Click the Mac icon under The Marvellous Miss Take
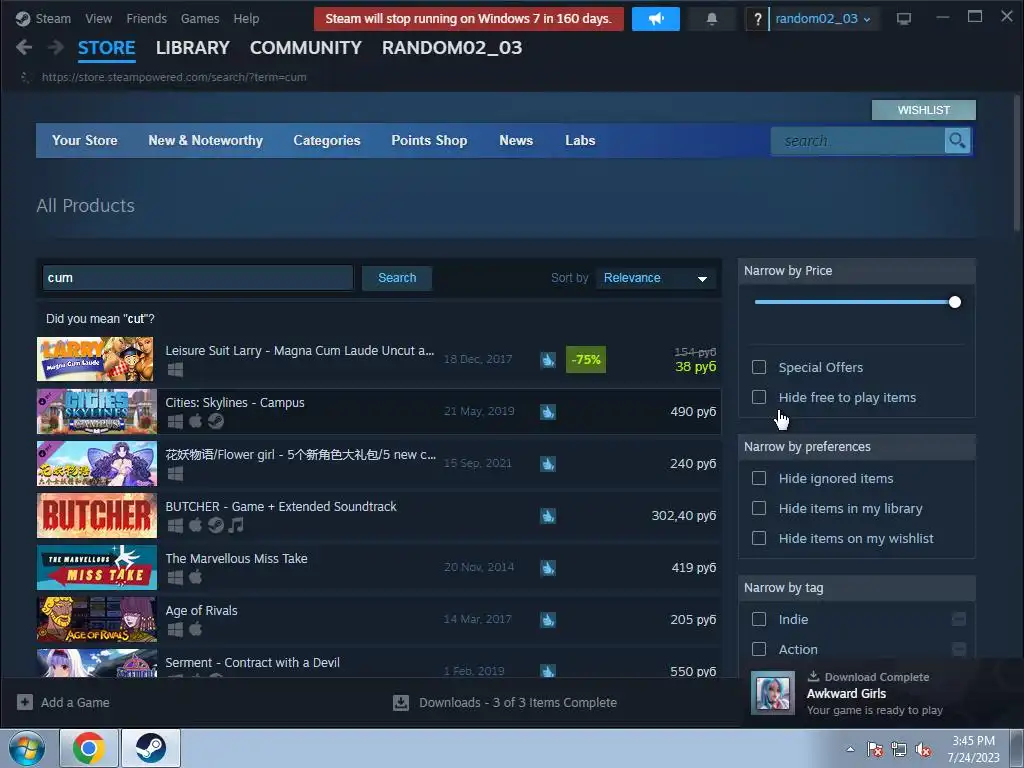Screen dimensions: 1024x768 click(x=195, y=577)
